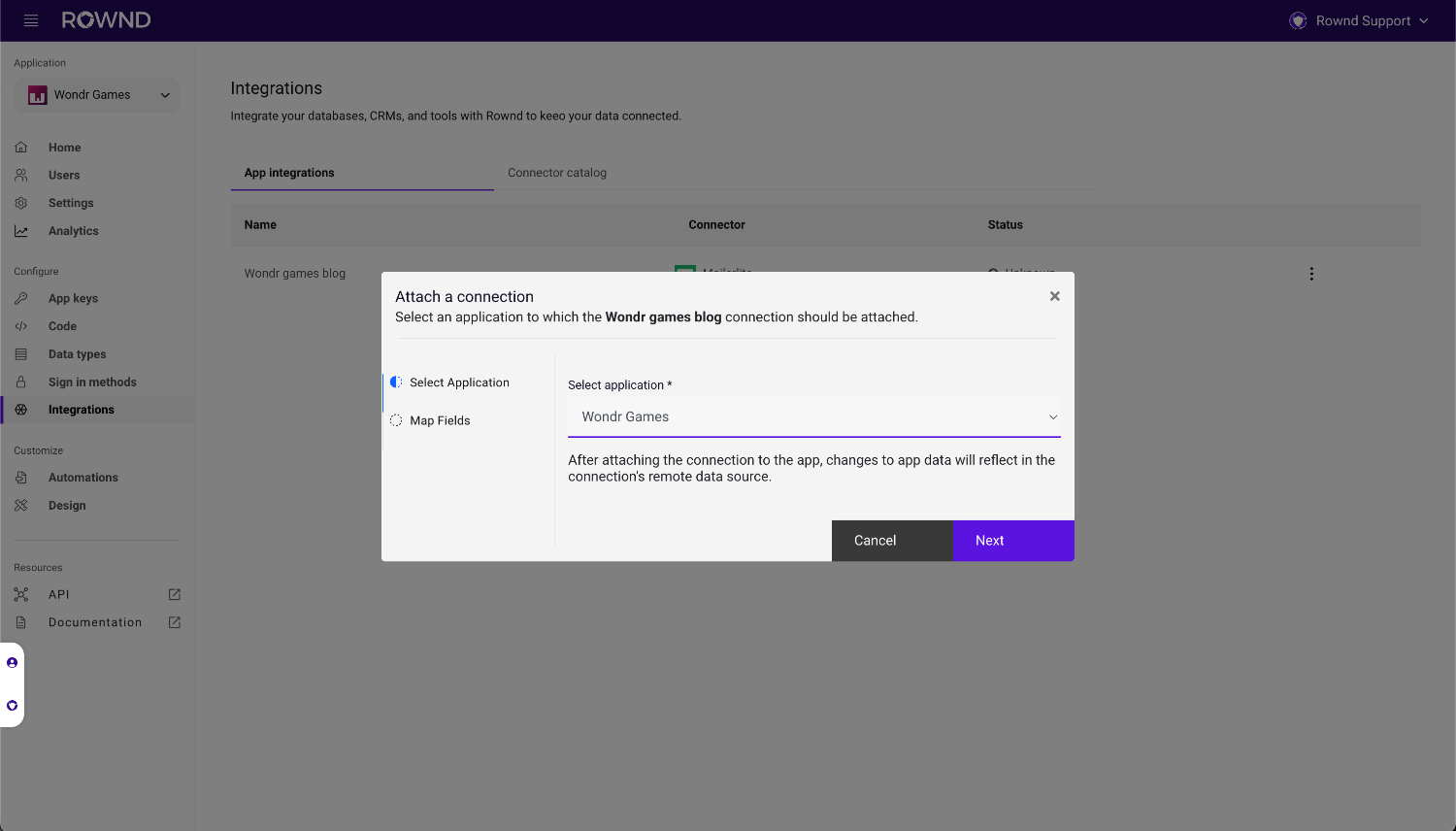Click the dropdown chevron in Select application field
The image size is (1456, 831).
(1053, 417)
